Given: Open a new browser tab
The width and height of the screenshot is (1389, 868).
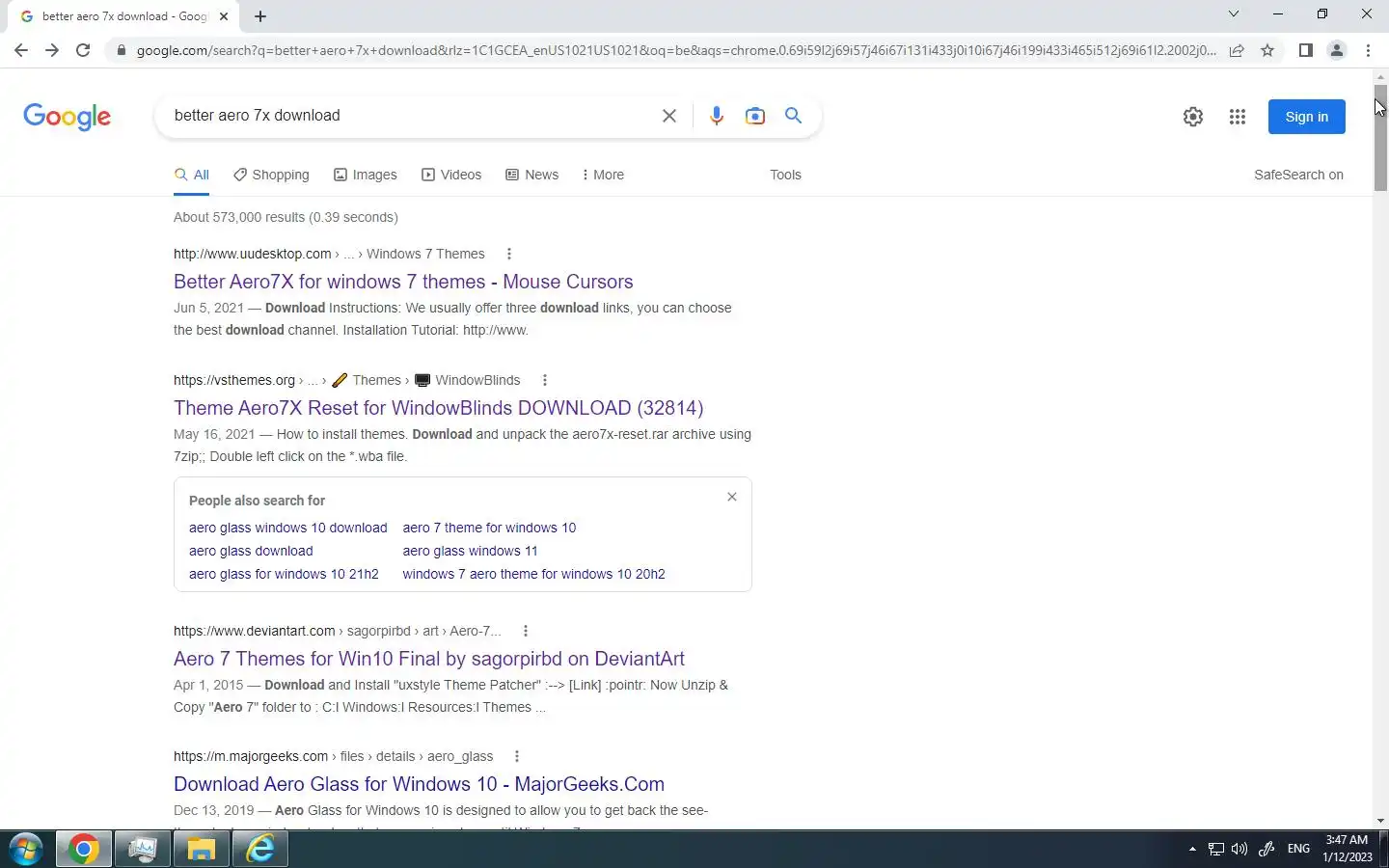Looking at the screenshot, I should (260, 16).
